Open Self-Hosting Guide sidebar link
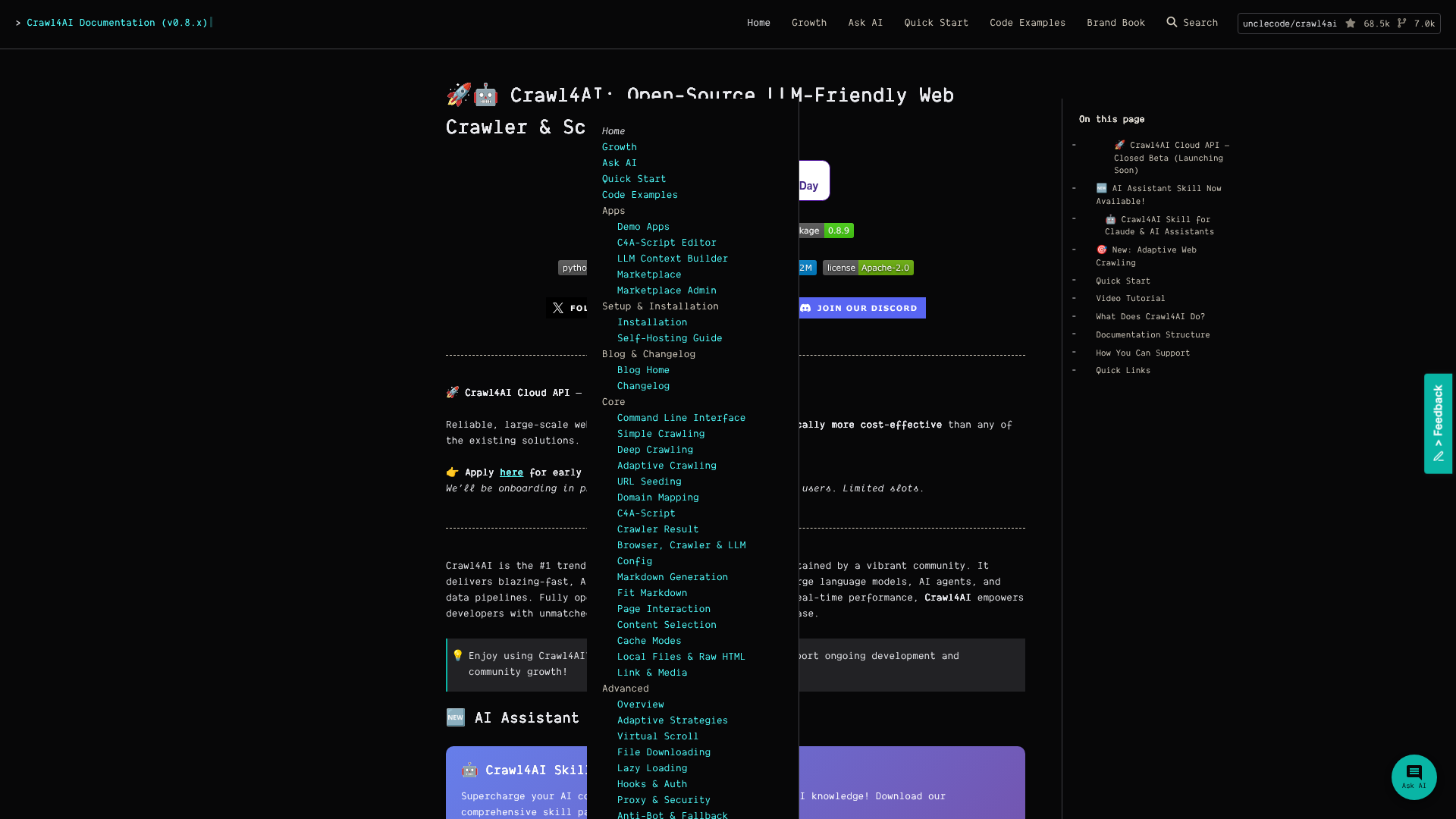The image size is (1456, 819). click(x=670, y=338)
